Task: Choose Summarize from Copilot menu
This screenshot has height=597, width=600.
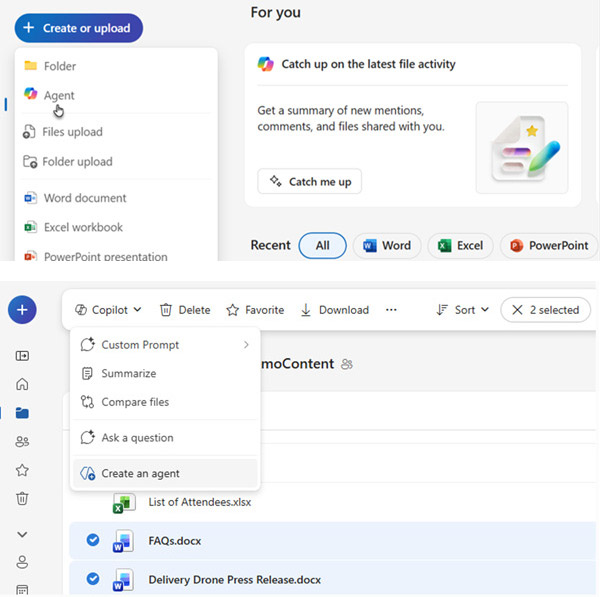Action: pos(165,374)
